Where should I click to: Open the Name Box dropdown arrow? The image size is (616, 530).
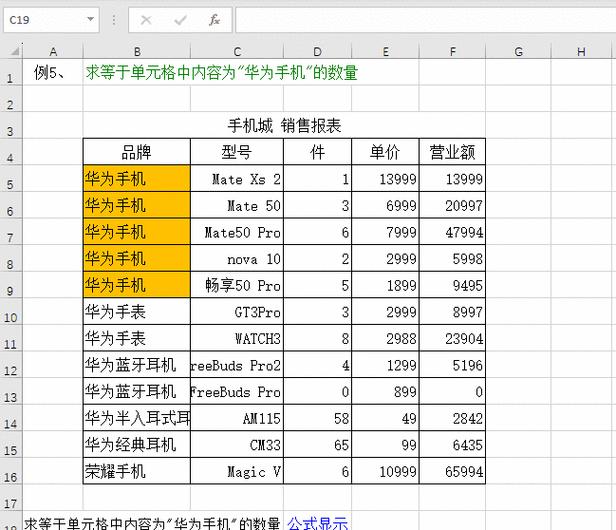[x=90, y=19]
